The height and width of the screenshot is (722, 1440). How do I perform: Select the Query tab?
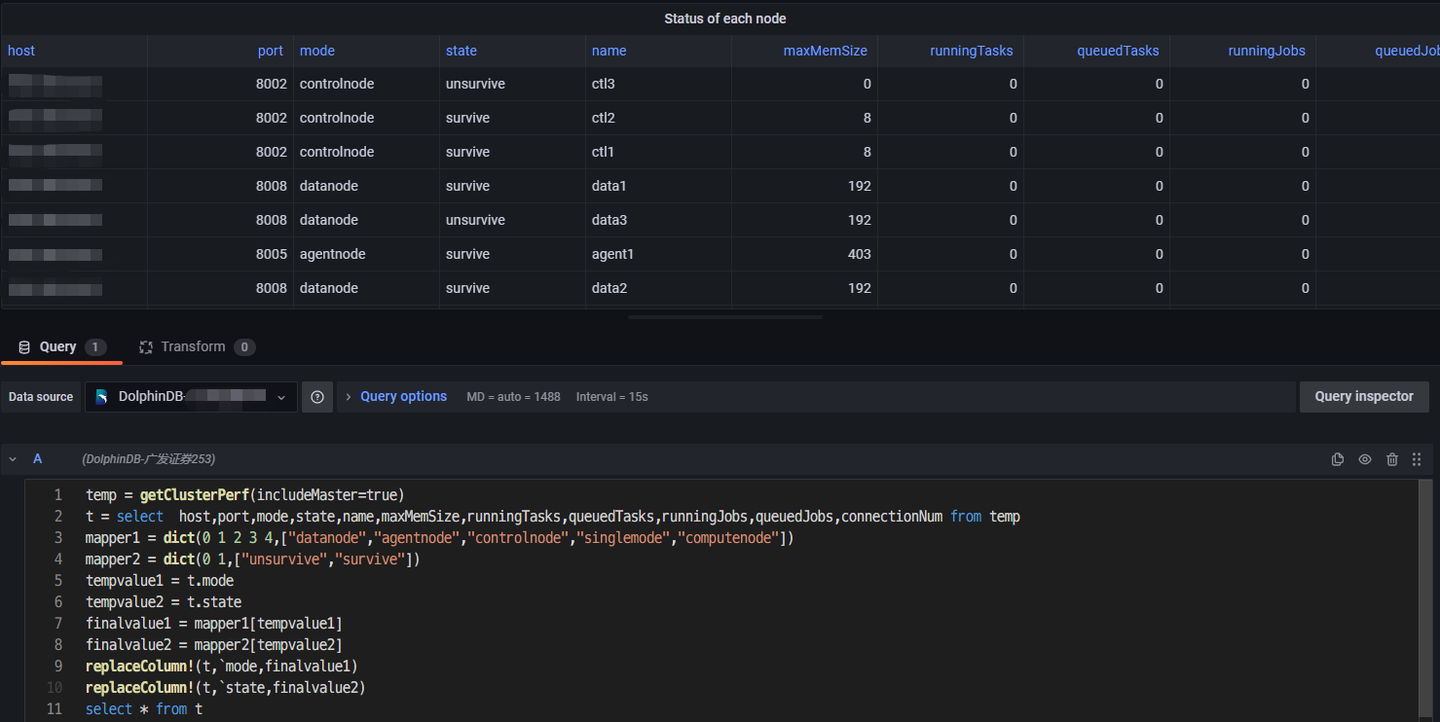(x=58, y=347)
